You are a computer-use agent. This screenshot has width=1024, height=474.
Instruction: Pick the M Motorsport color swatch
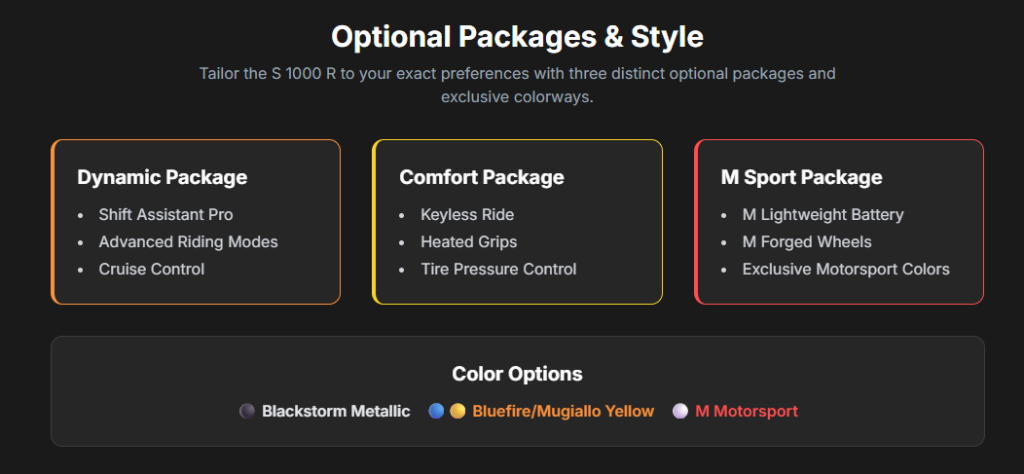click(680, 411)
